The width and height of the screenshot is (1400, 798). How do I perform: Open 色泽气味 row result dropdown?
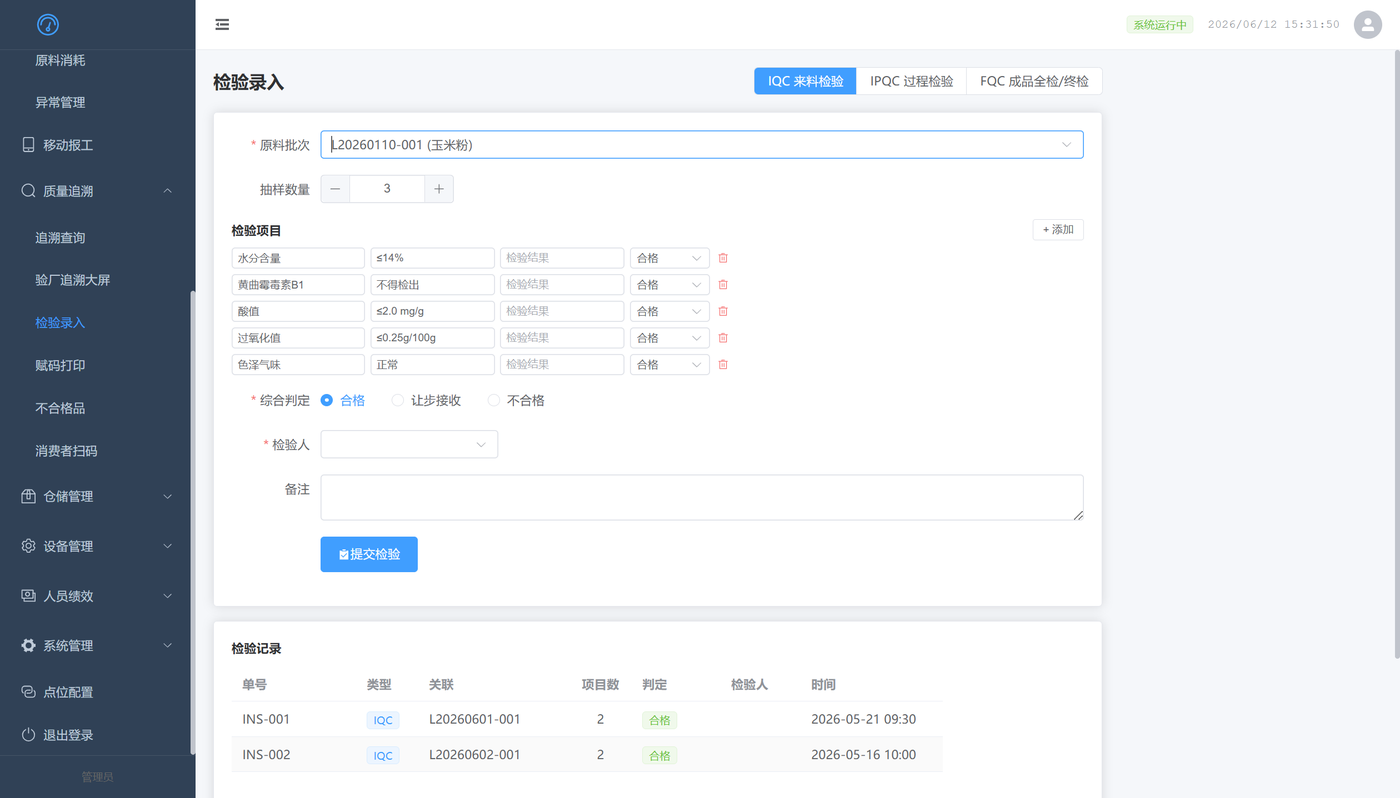point(670,365)
